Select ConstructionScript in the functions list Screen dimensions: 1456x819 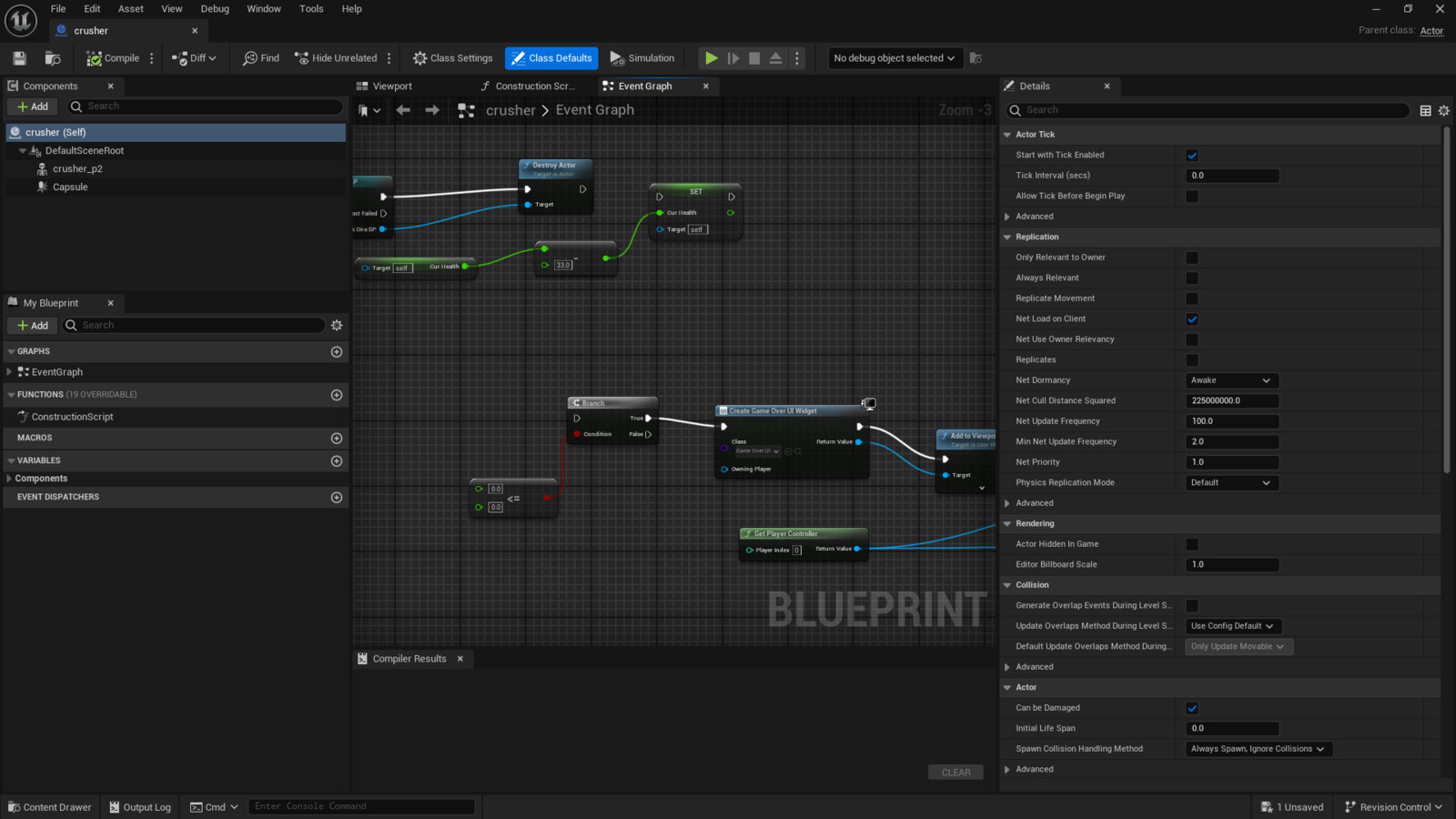click(73, 417)
